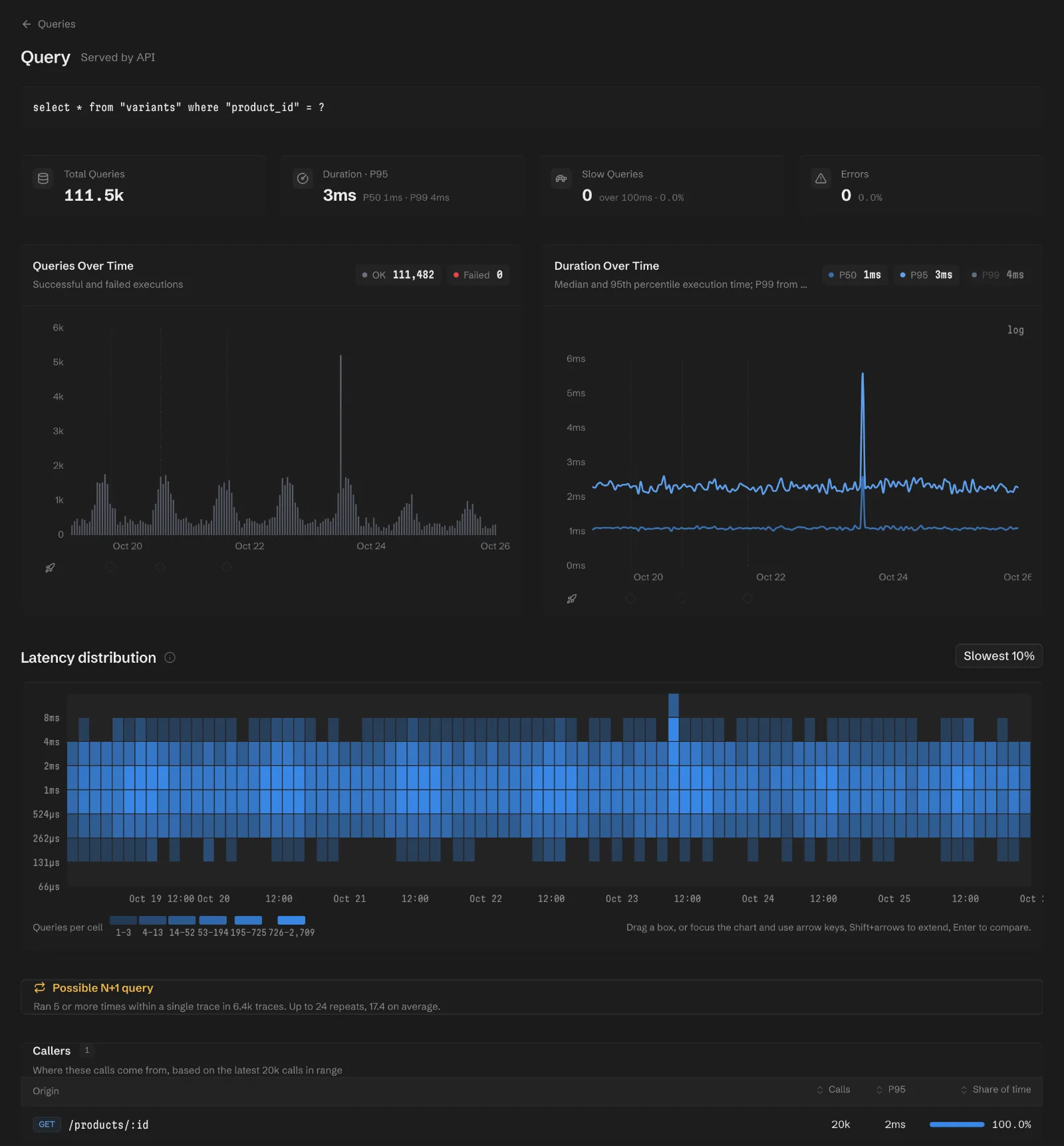This screenshot has width=1064, height=1146.
Task: Click the Possible N+1 query heading
Action: 102,988
